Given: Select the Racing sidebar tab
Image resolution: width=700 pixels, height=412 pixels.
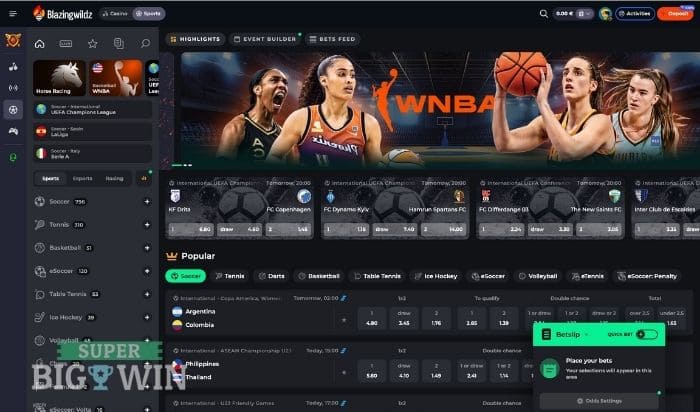Looking at the screenshot, I should point(114,179).
